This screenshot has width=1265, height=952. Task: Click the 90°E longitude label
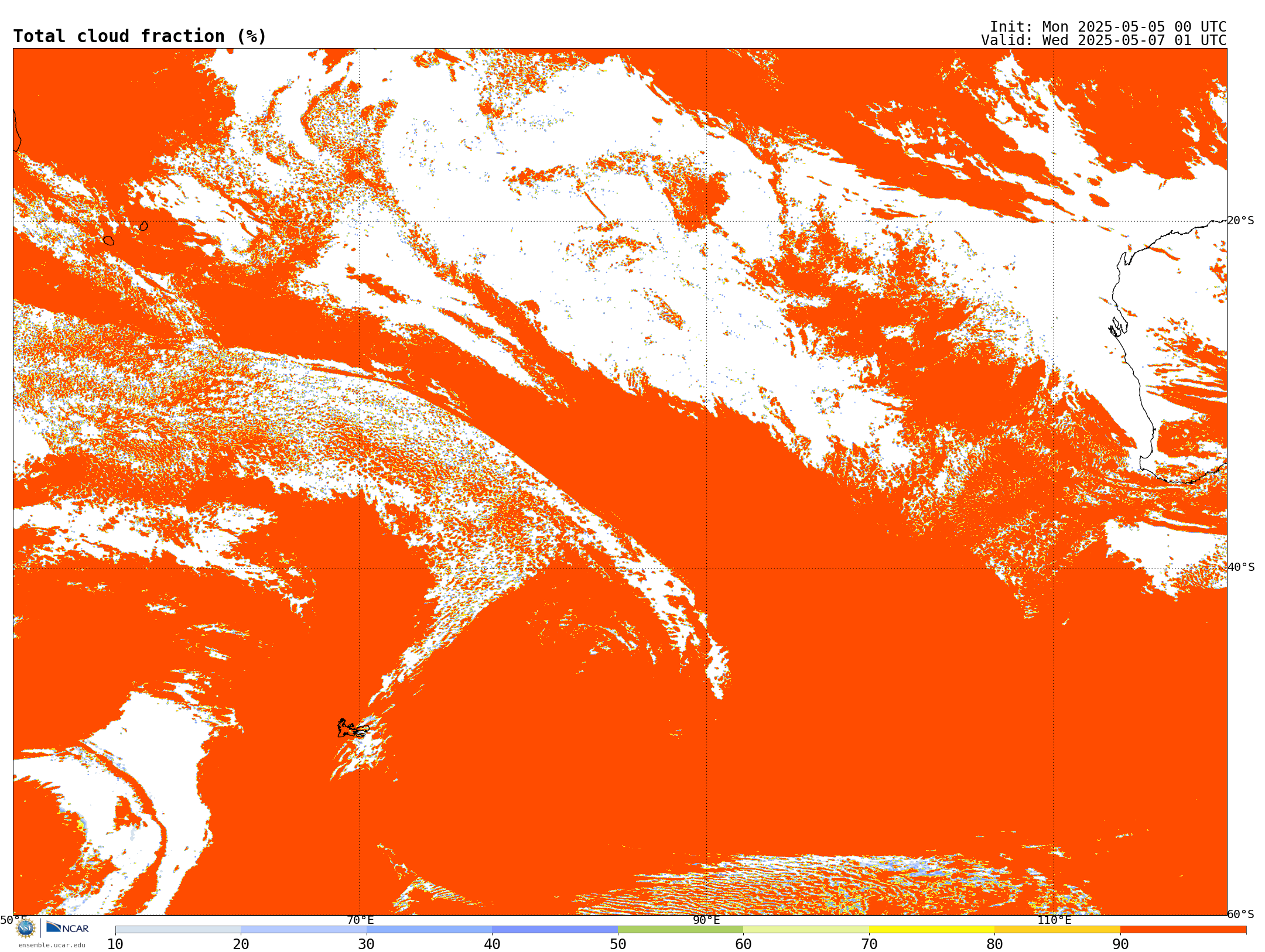click(x=706, y=920)
